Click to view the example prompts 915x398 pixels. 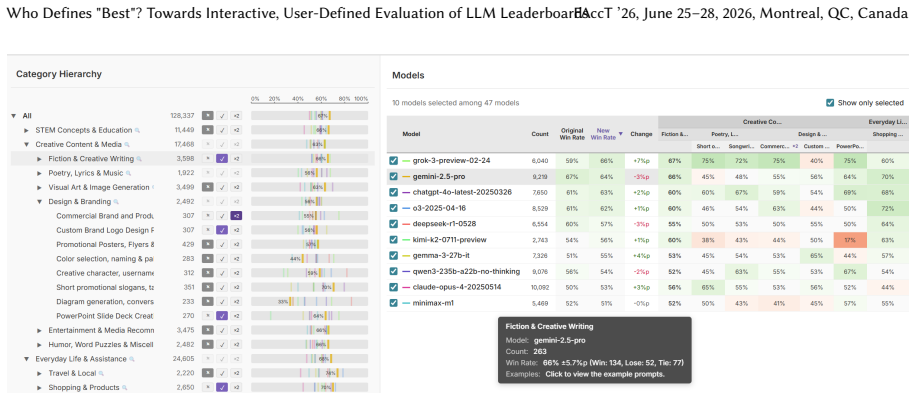pyautogui.click(x=605, y=374)
